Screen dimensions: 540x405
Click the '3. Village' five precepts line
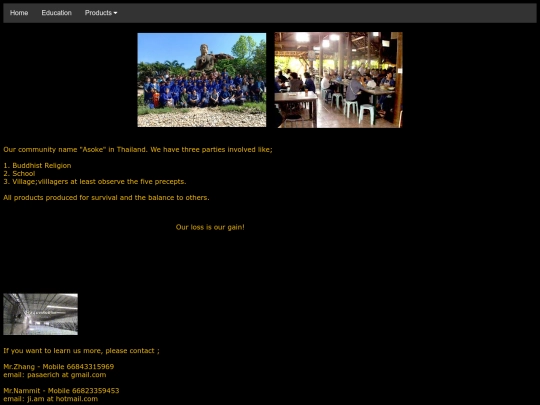(x=95, y=181)
